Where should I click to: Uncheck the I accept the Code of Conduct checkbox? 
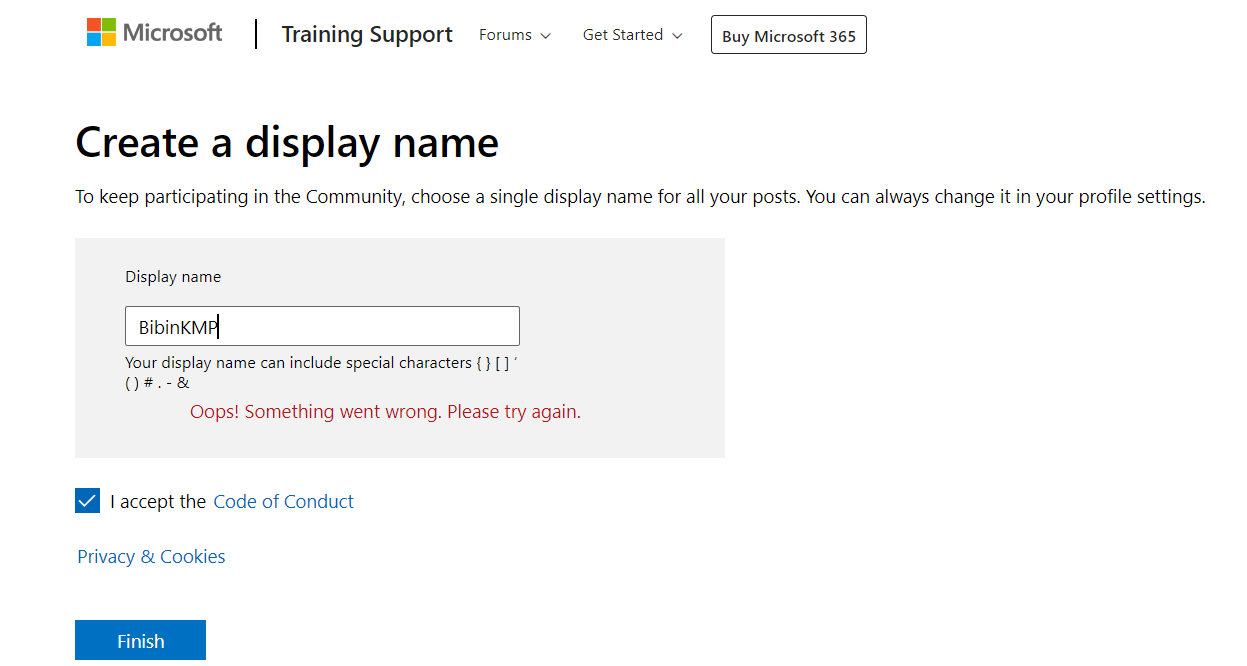click(x=88, y=501)
